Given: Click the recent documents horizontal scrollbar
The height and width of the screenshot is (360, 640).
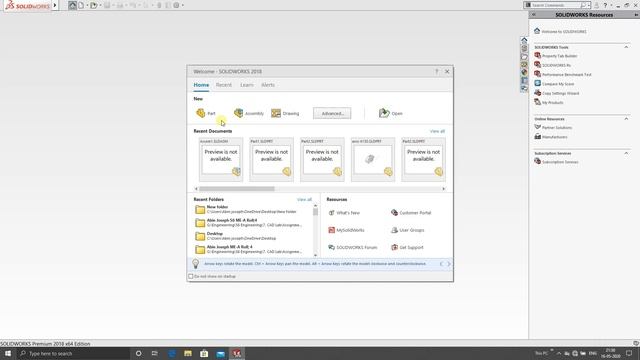Looking at the screenshot, I should (237, 189).
